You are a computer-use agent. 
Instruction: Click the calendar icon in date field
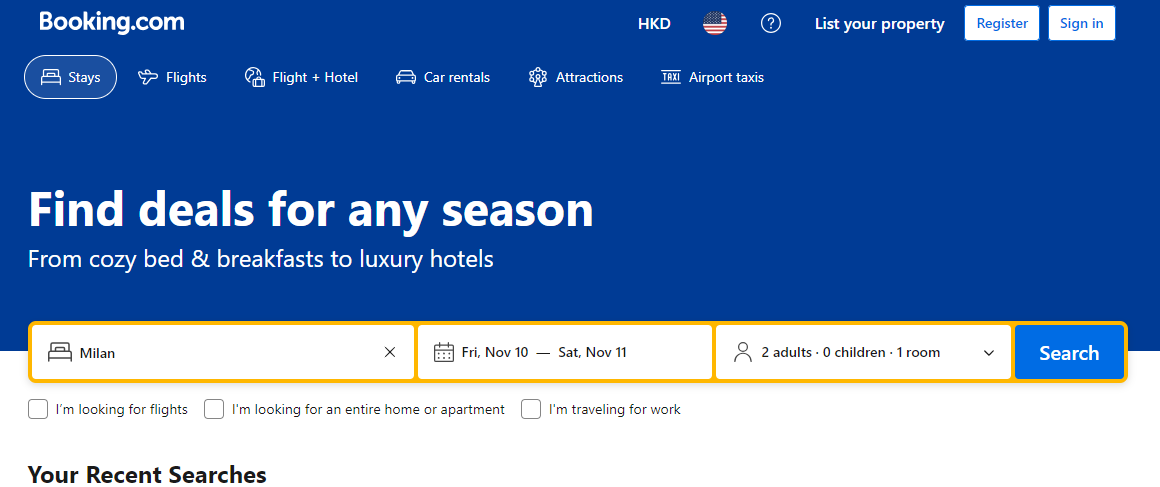point(444,352)
